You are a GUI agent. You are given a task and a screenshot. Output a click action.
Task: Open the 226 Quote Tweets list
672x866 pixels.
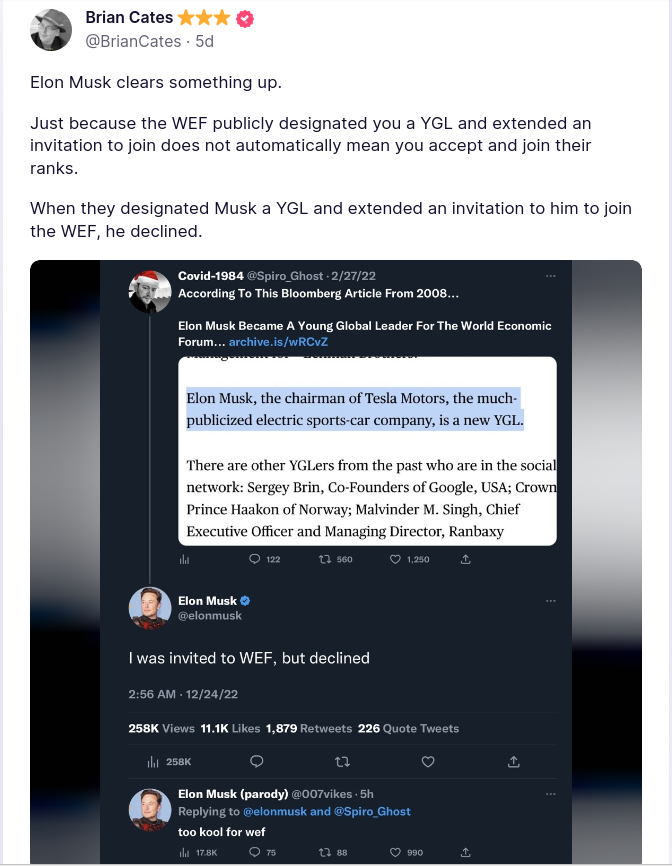[408, 728]
